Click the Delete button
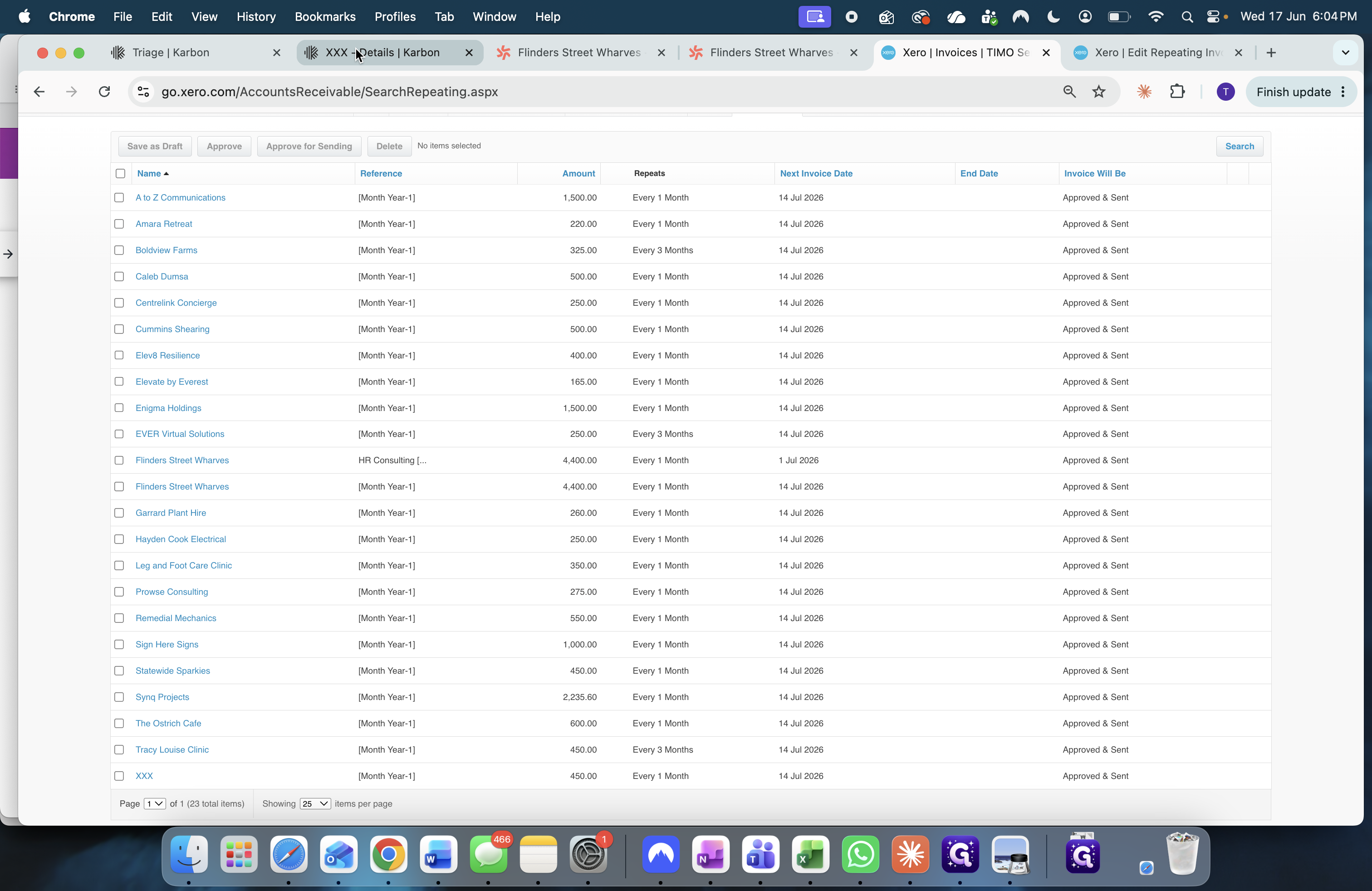1372x891 pixels. pos(389,147)
